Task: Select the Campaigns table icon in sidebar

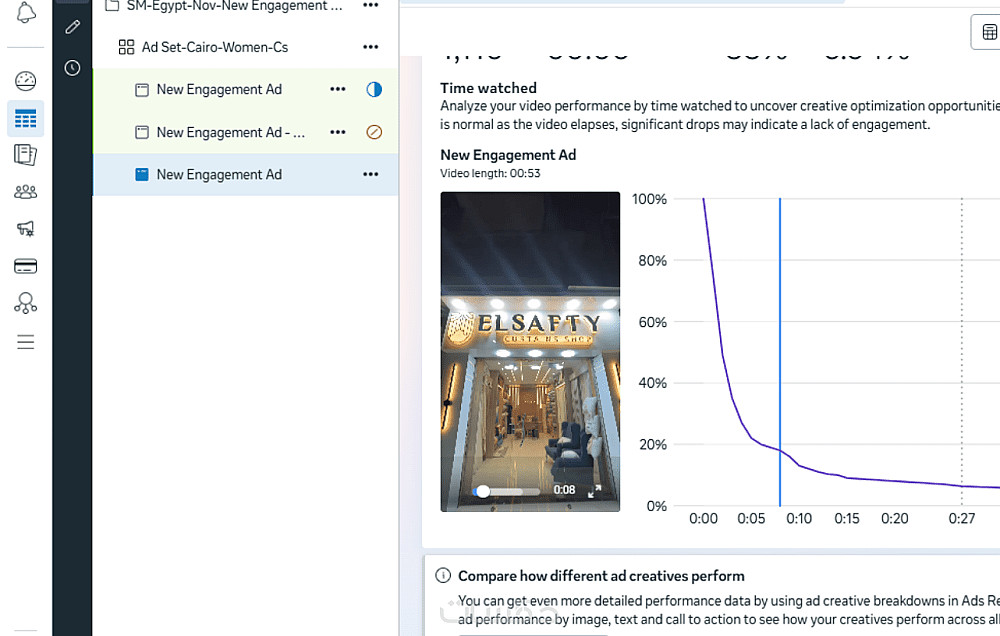Action: click(x=26, y=119)
